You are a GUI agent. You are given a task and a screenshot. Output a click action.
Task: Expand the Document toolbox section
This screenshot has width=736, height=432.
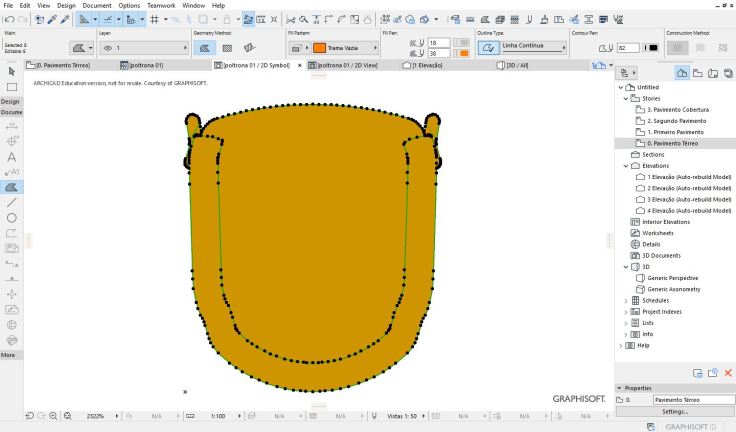[11, 112]
